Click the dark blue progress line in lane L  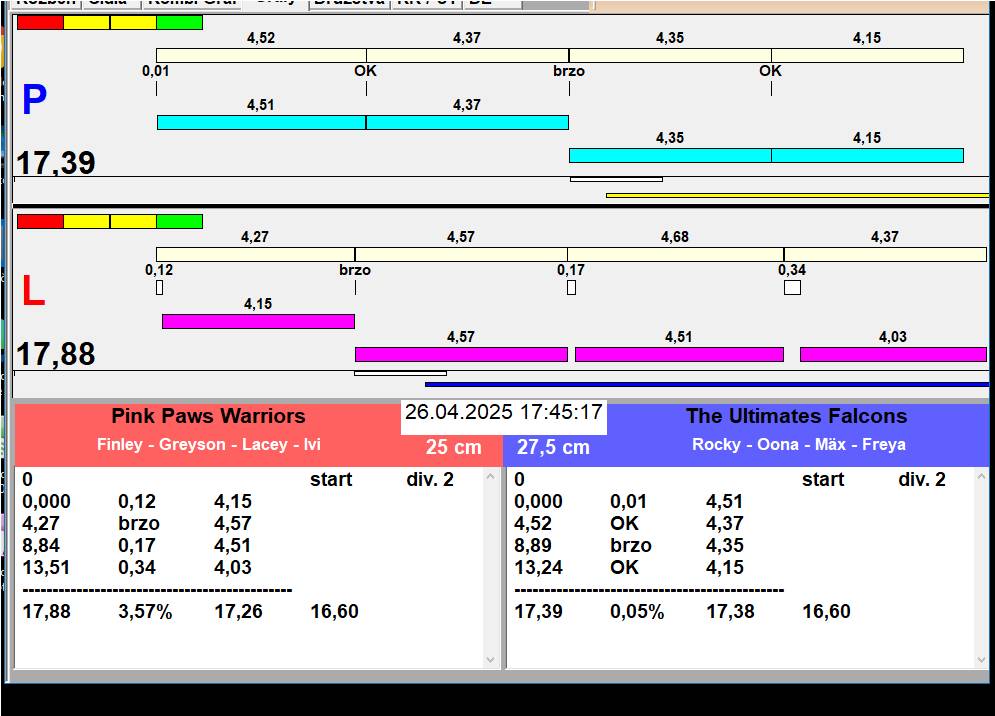click(706, 384)
